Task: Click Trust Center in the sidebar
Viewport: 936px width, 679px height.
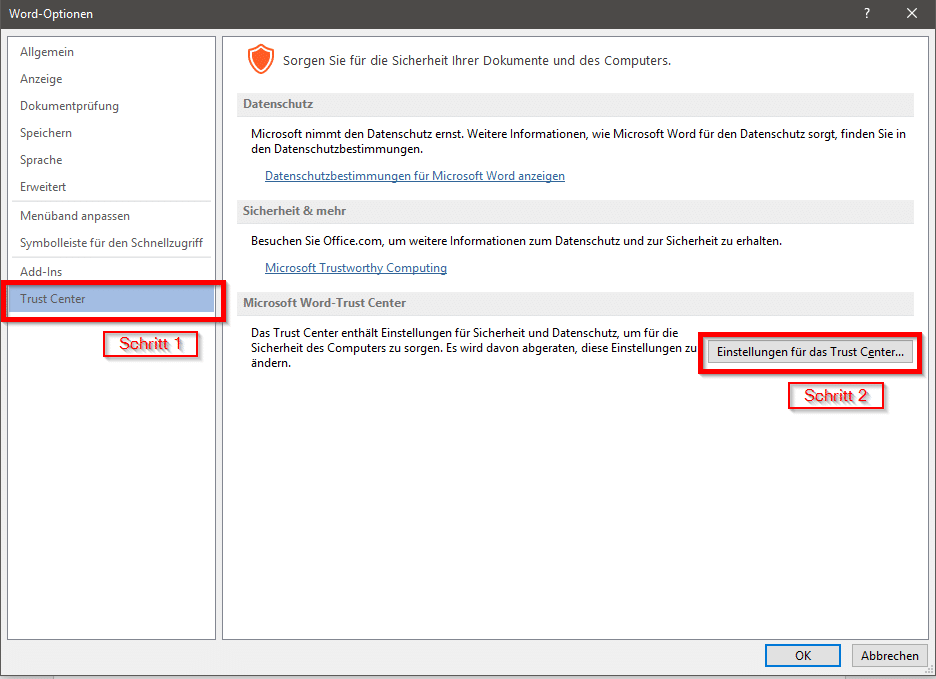Action: 53,299
